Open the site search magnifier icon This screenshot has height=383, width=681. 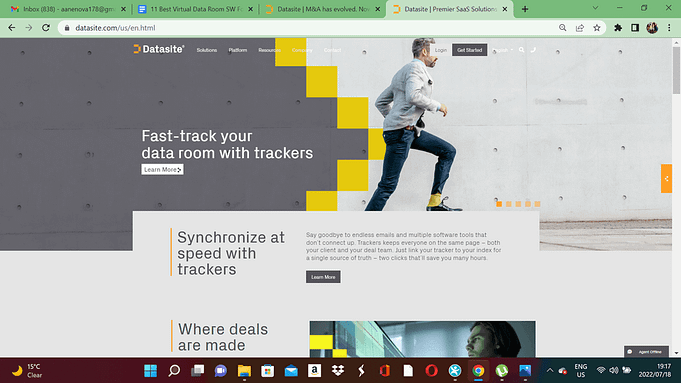coord(522,50)
